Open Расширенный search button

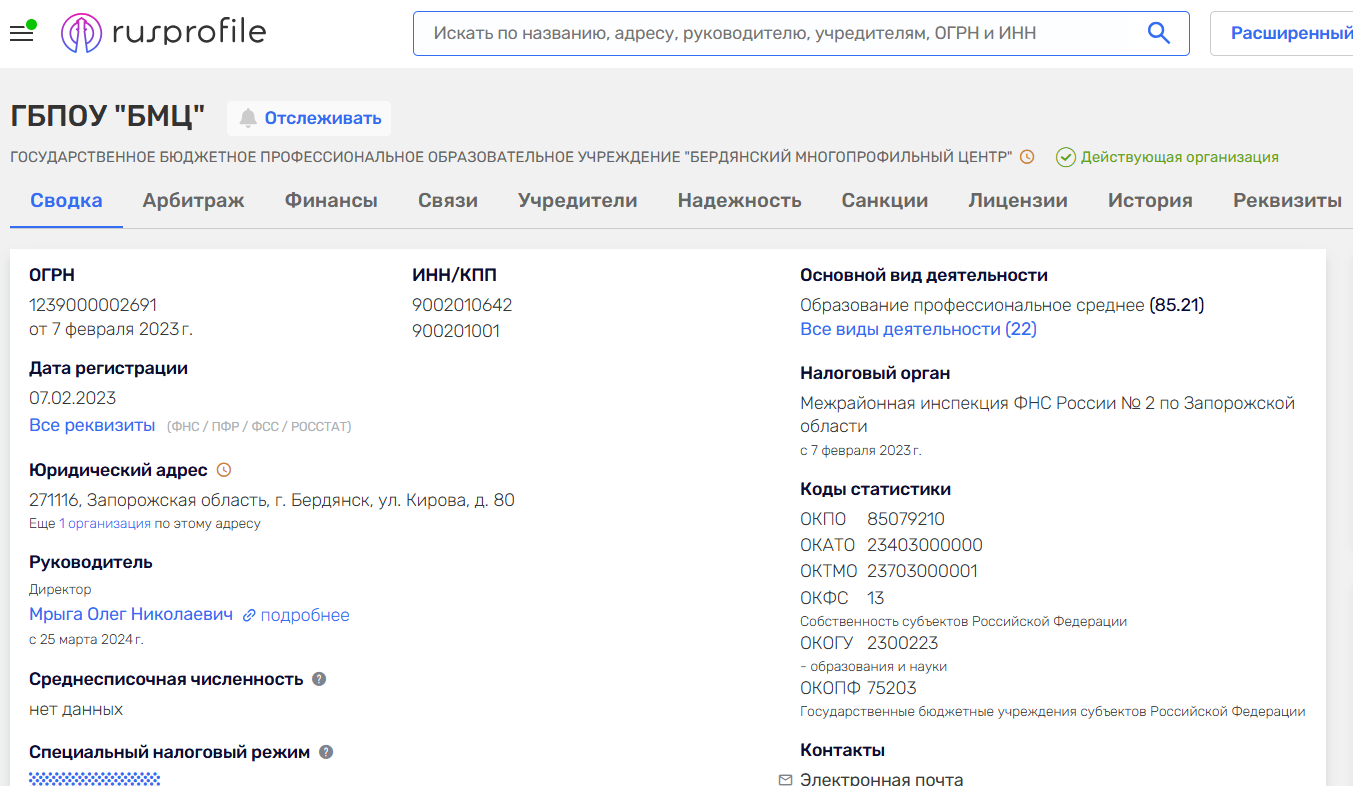[x=1290, y=33]
